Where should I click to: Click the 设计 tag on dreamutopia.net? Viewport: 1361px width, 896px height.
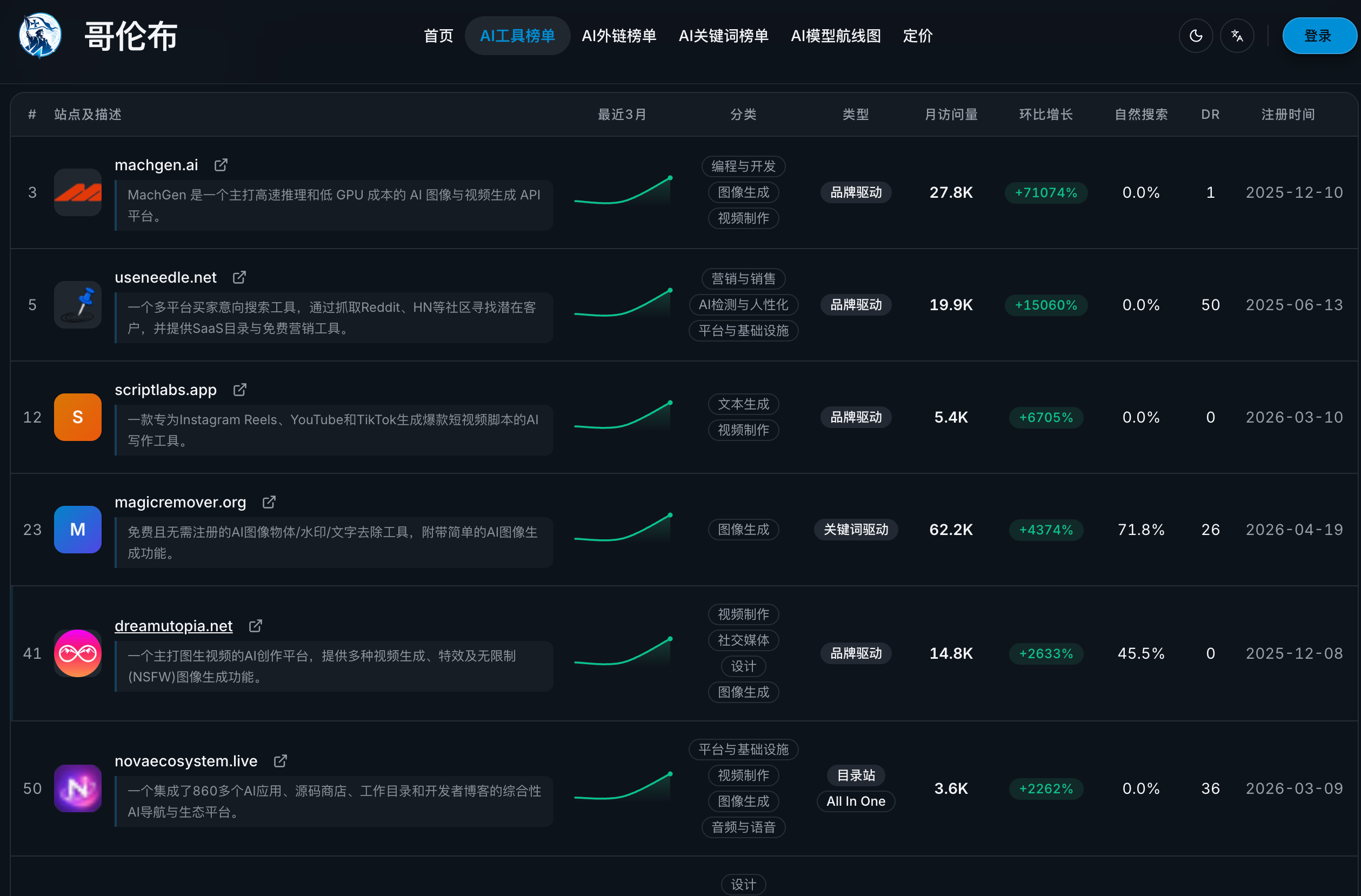(743, 666)
